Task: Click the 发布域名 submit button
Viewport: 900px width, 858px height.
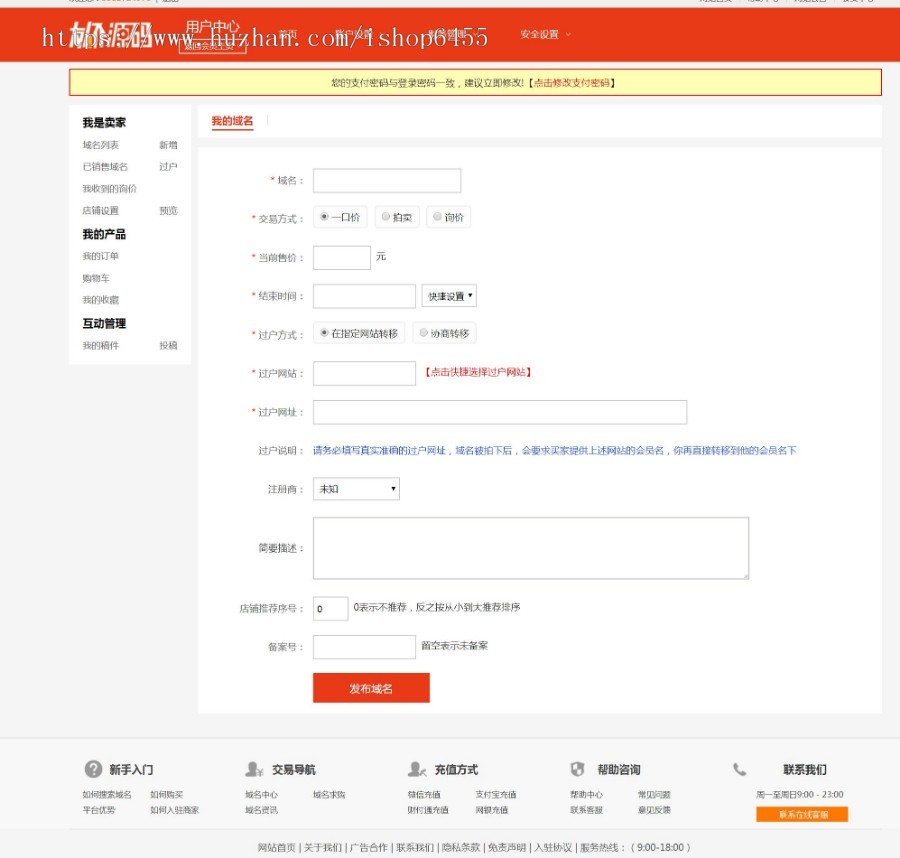Action: coord(371,688)
